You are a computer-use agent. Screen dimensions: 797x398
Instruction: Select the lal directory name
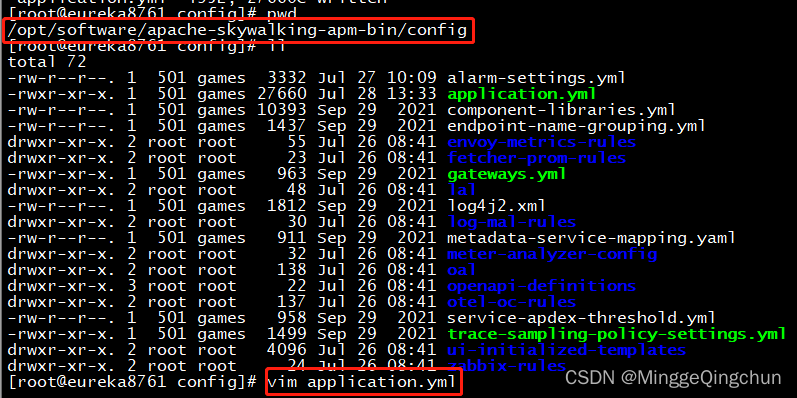coord(462,190)
